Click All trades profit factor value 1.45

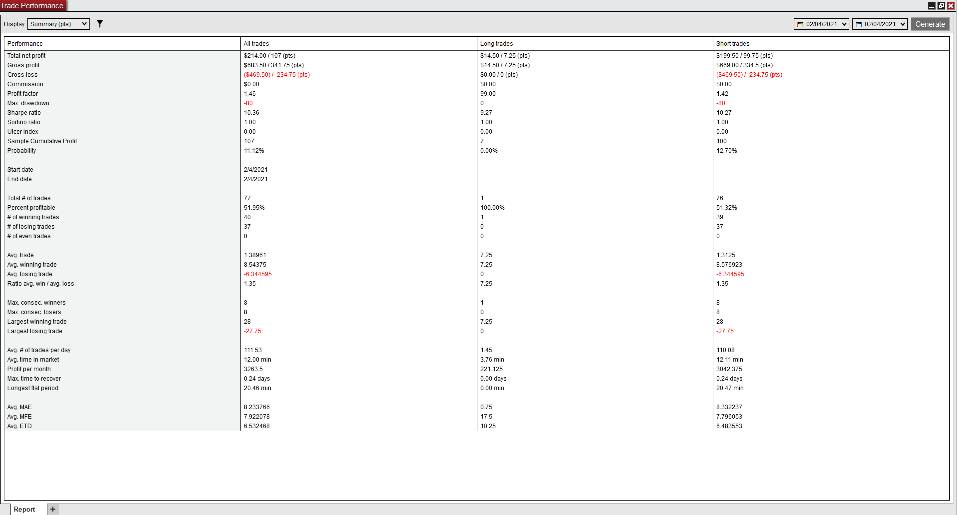tap(250, 93)
